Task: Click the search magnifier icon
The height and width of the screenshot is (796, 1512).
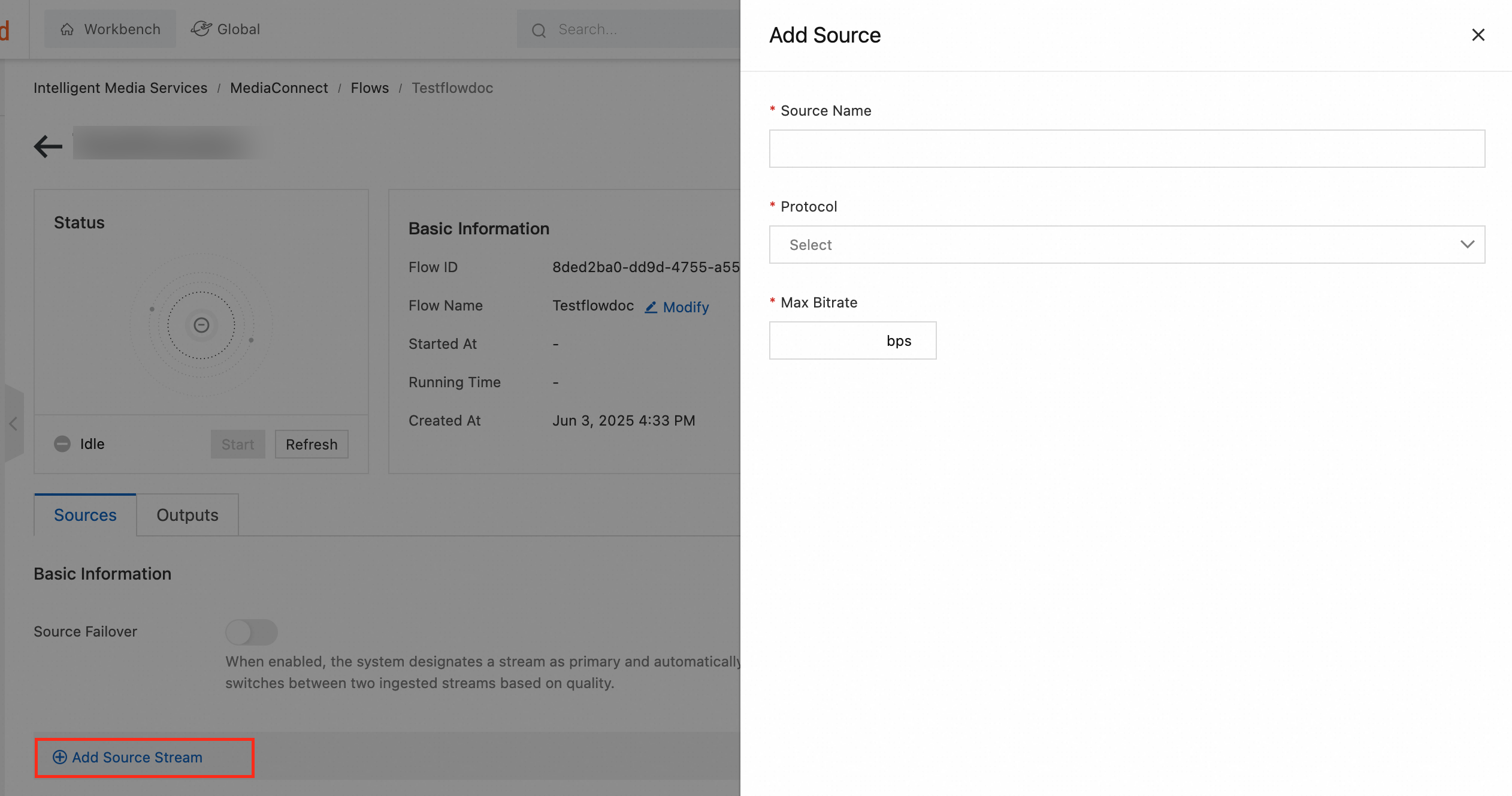Action: pos(539,30)
